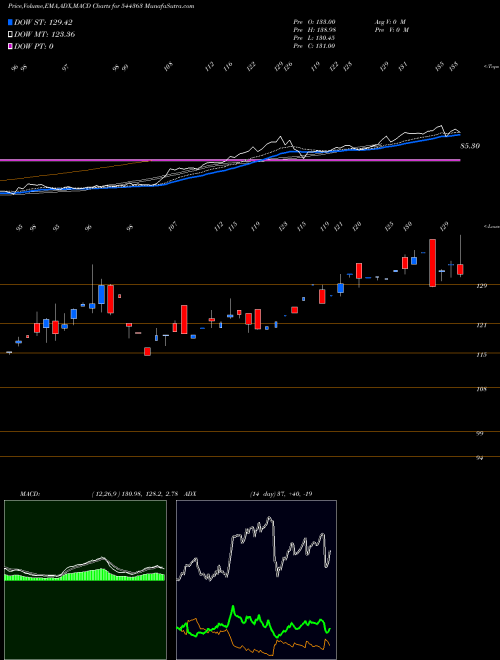The image size is (500, 660).
Task: Click the 108 price level label
Action: point(481,389)
